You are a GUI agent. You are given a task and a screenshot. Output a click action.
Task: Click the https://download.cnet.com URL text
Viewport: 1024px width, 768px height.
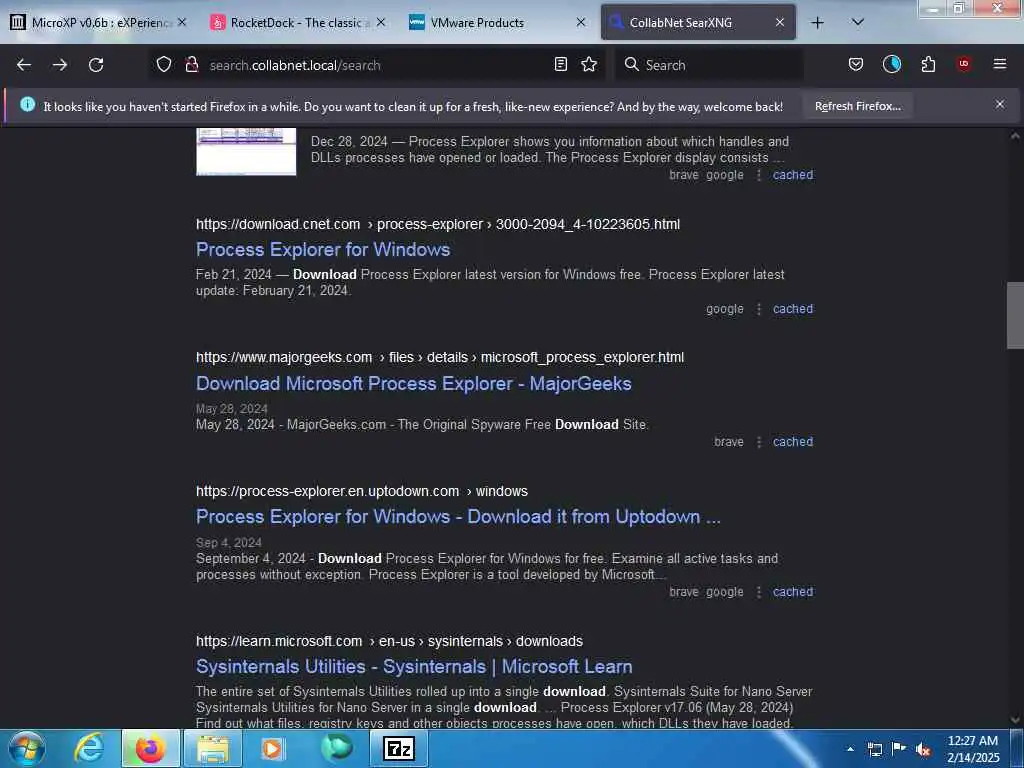pos(278,224)
